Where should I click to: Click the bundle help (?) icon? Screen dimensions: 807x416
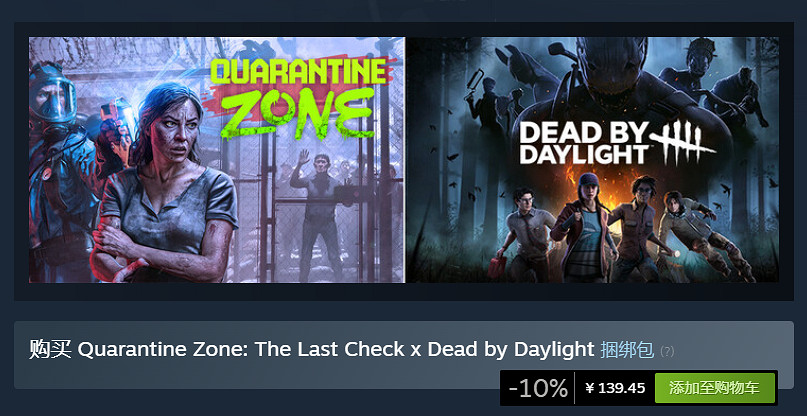pyautogui.click(x=667, y=352)
